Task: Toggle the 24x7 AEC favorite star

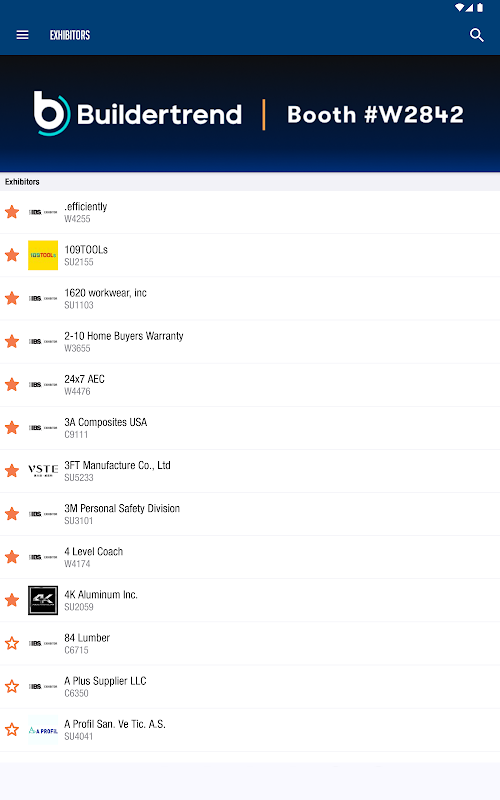Action: point(12,384)
